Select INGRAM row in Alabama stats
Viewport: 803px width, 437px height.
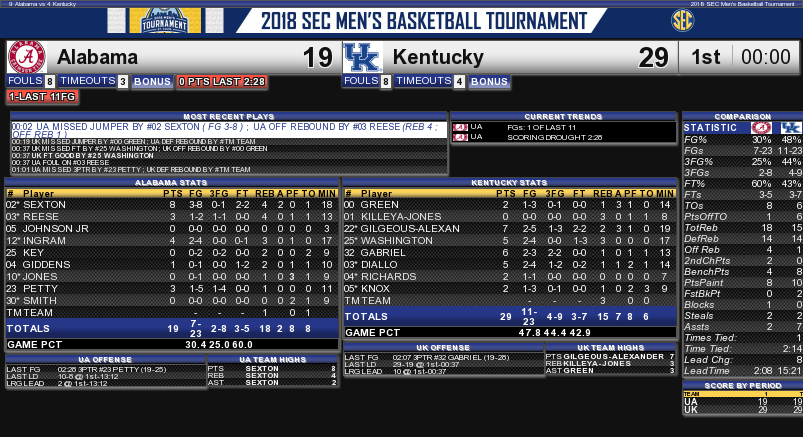coord(172,241)
